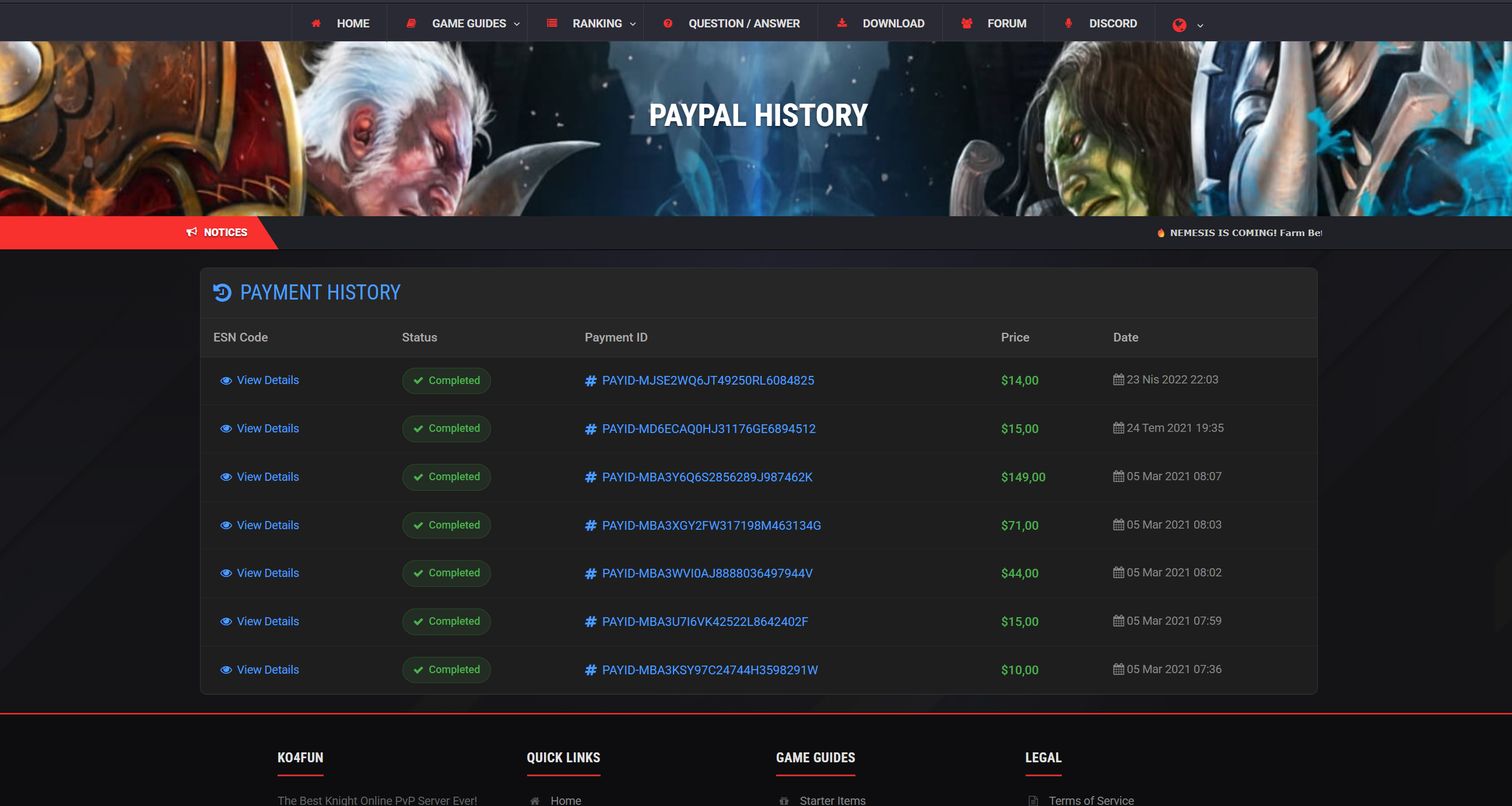Click eye icon in the $10,00 payment row
This screenshot has height=806, width=1512.
pyautogui.click(x=226, y=670)
